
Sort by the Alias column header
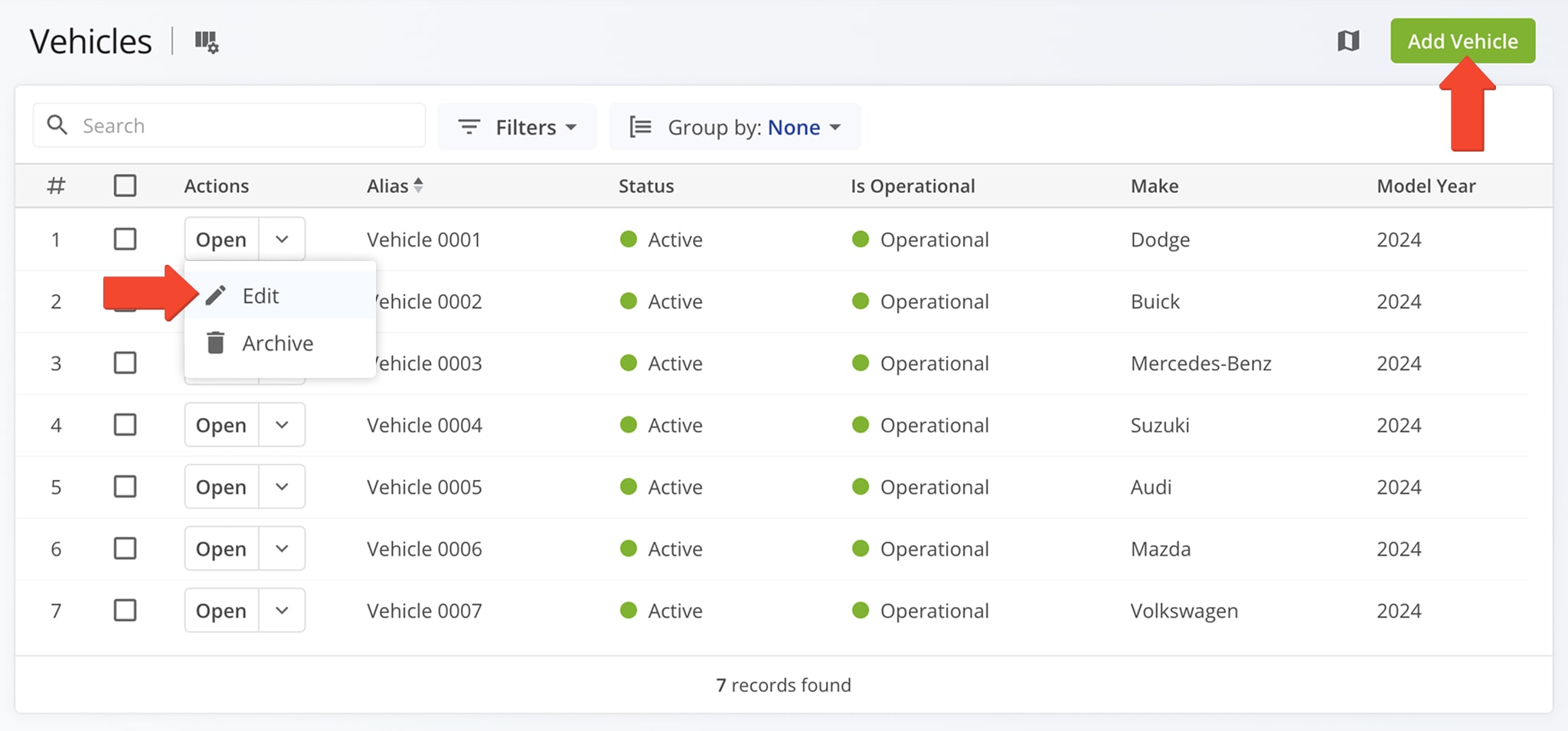coord(394,185)
